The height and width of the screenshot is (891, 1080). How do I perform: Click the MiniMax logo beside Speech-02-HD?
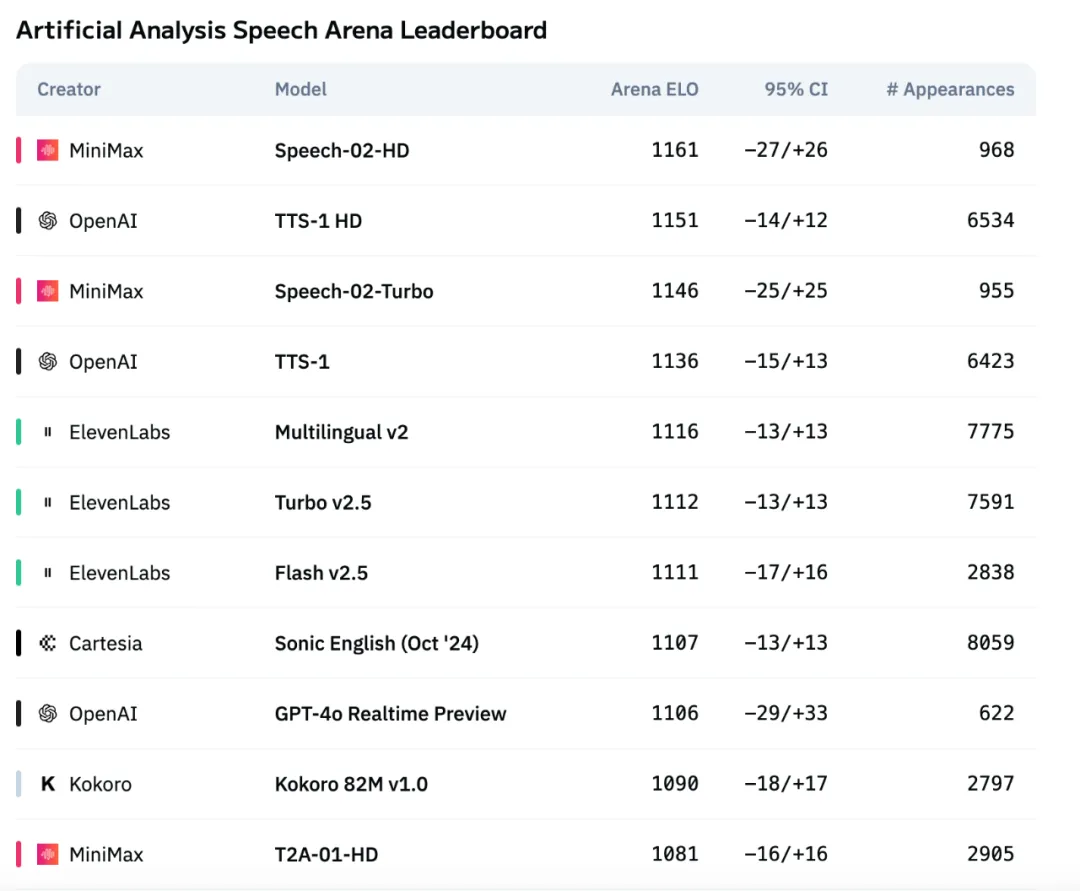tap(48, 151)
